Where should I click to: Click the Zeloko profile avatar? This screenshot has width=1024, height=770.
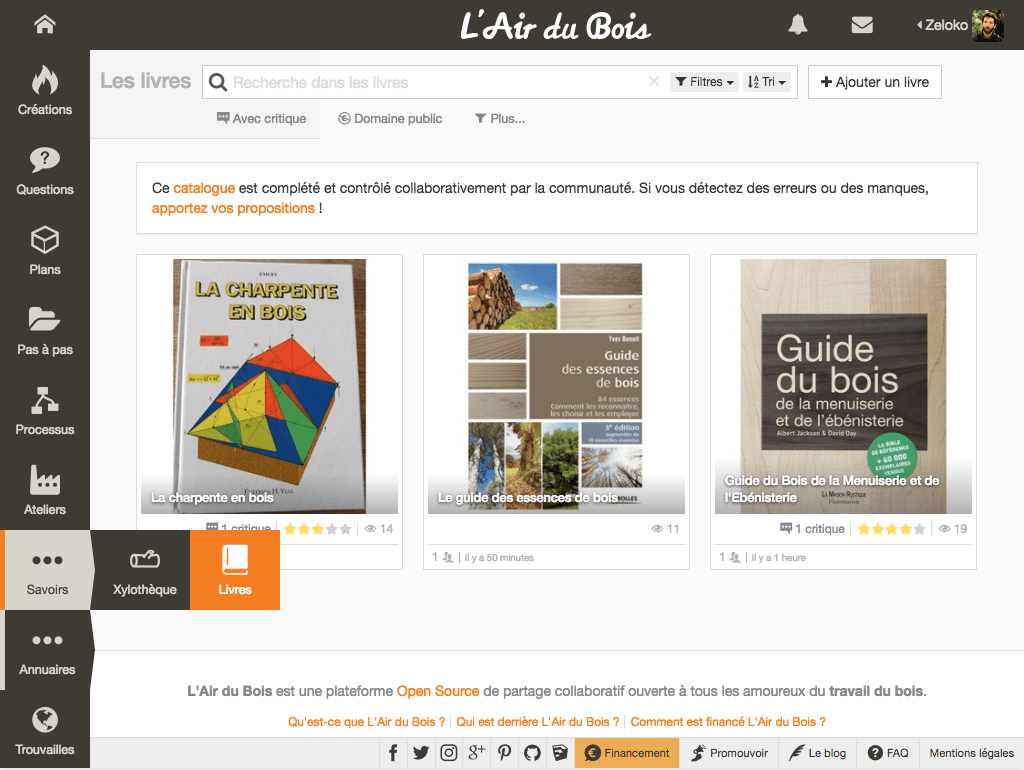click(x=988, y=25)
